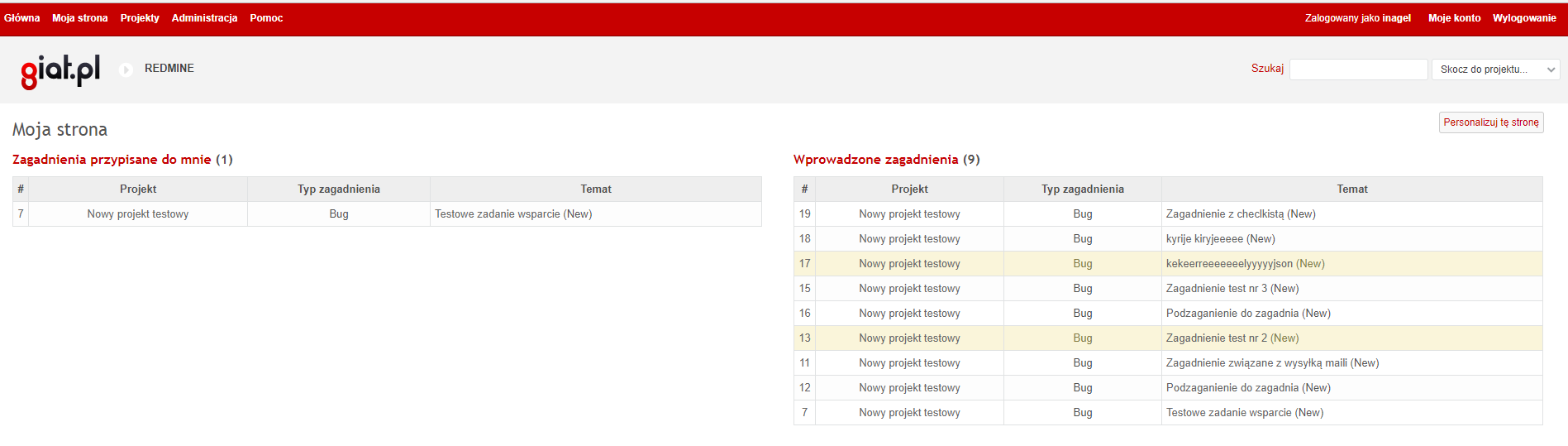Open Nowy projekt testowy in row 17
Image resolution: width=1568 pixels, height=446 pixels.
909,264
